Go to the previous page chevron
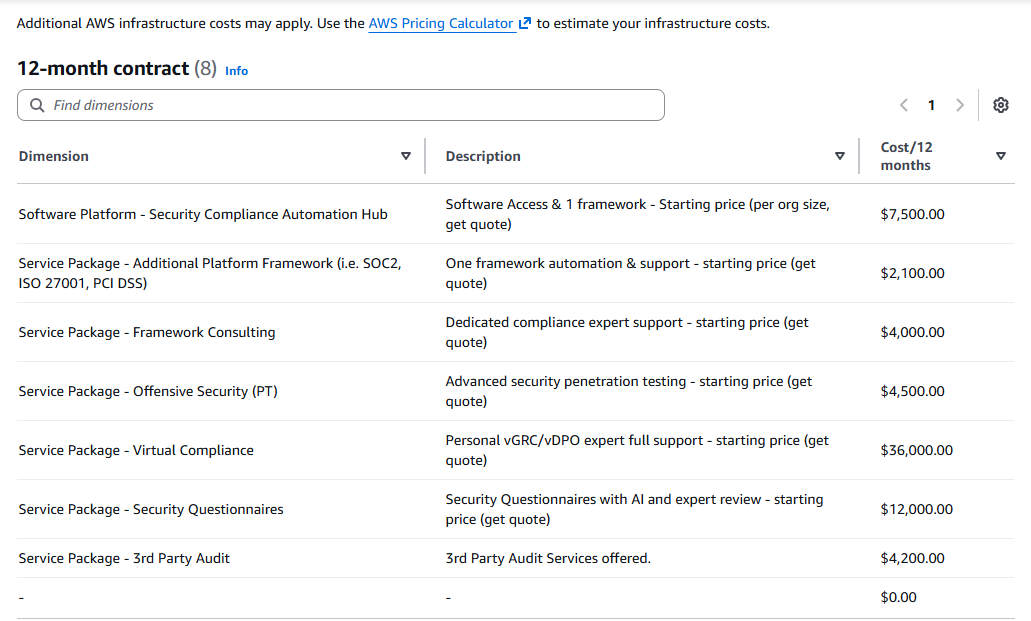 904,105
